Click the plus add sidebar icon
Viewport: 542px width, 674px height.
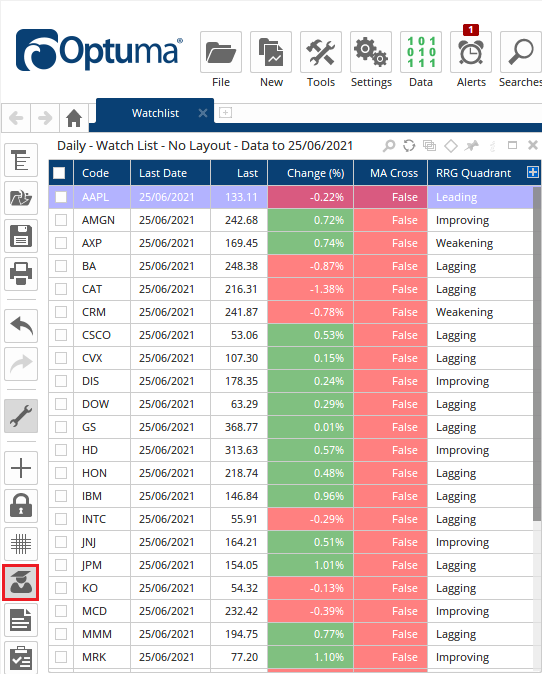pos(21,468)
